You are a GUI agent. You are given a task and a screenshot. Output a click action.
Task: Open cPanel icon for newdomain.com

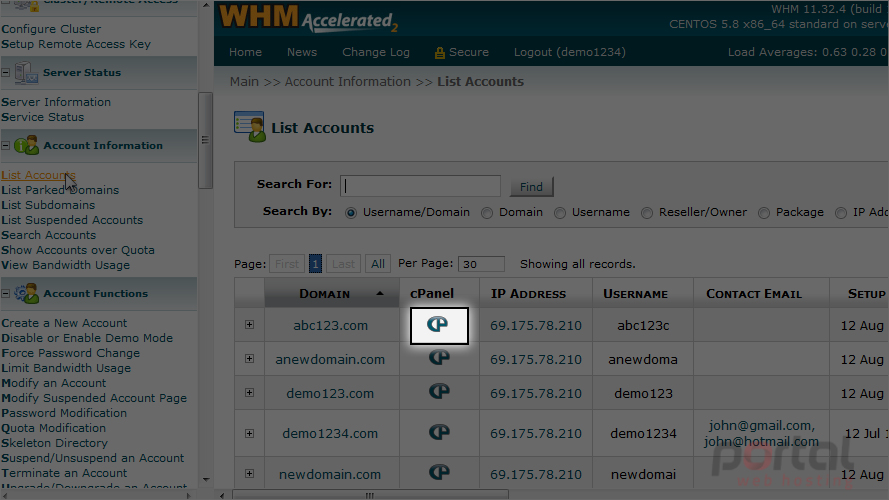tap(439, 473)
